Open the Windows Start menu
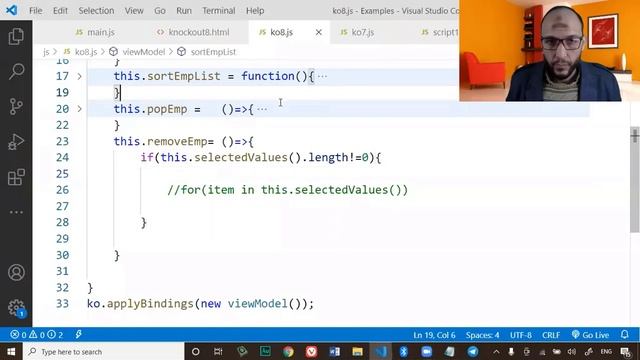 coord(11,351)
